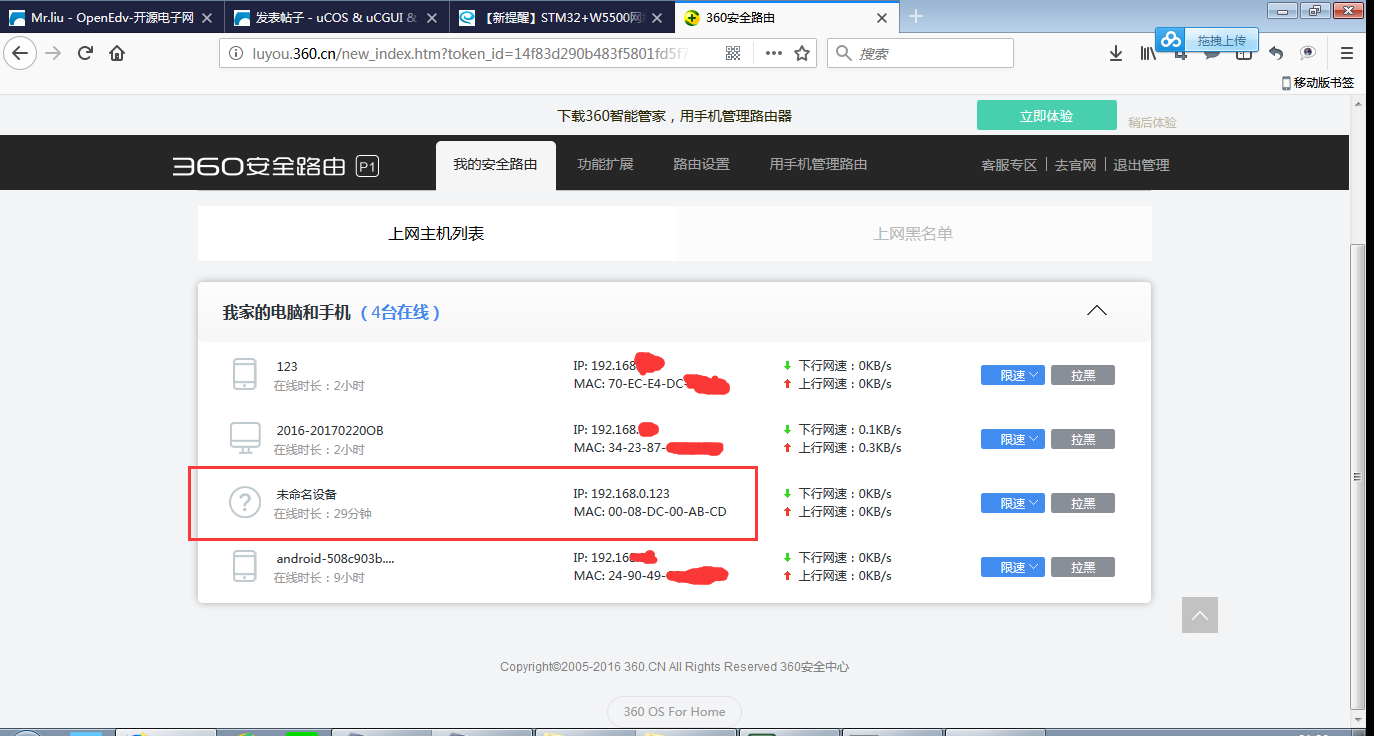Collapse the 我家的电脑和手机 section
The height and width of the screenshot is (736, 1374).
tap(1097, 311)
